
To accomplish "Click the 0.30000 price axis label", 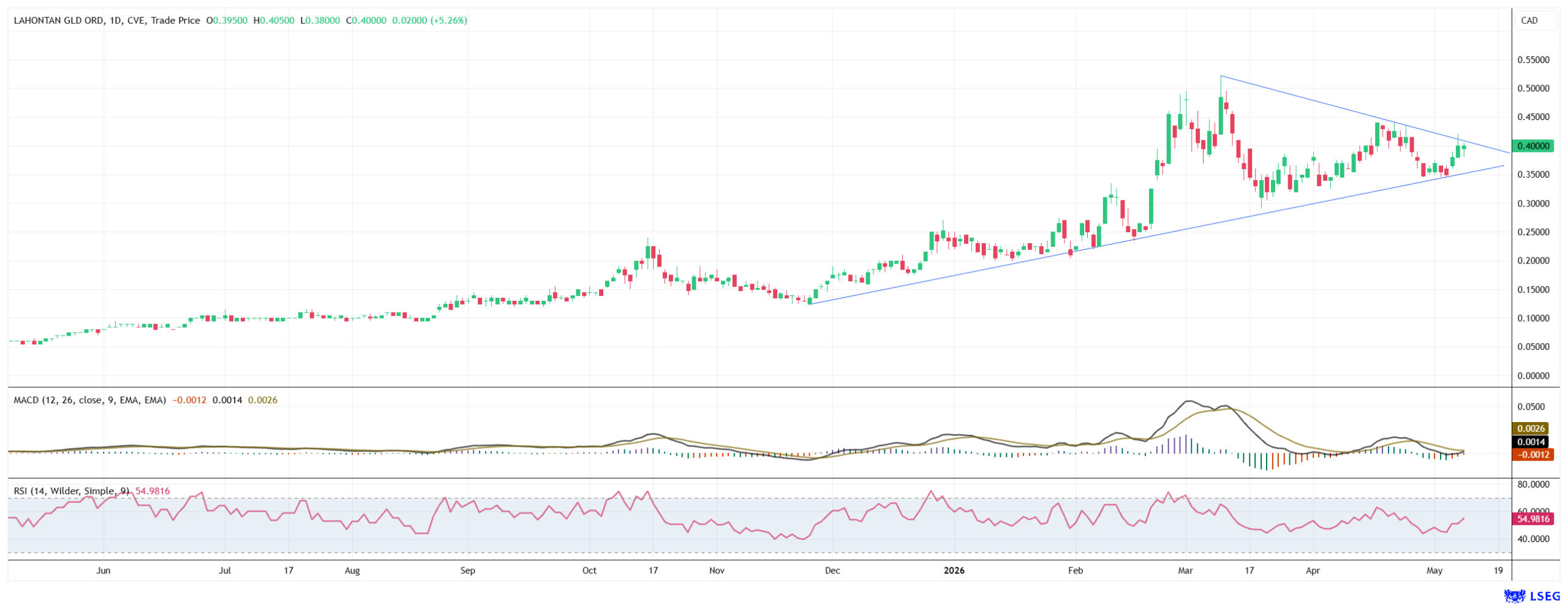I will [x=1533, y=203].
